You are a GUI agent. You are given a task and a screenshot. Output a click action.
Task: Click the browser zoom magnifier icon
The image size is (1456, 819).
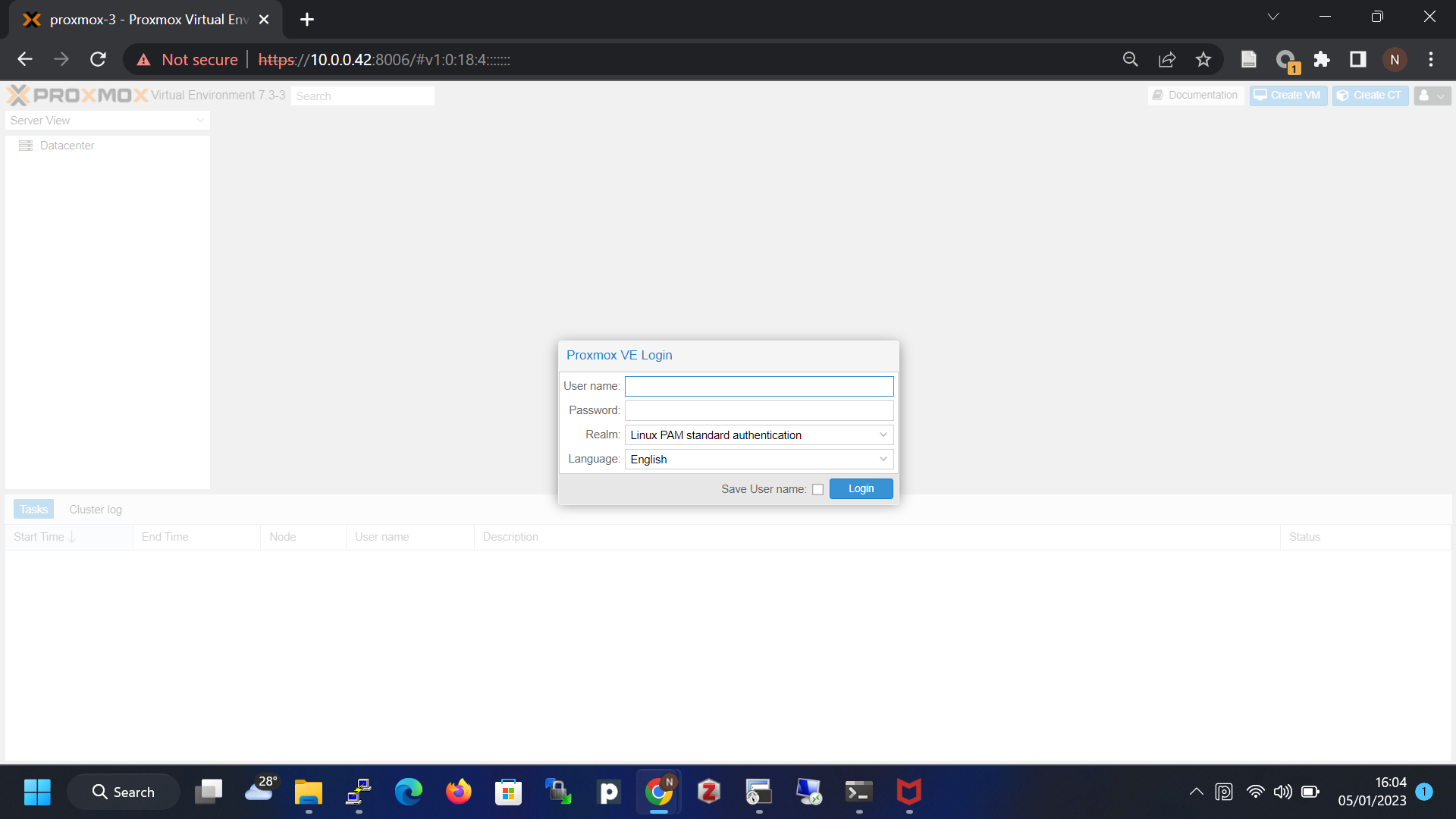(1130, 60)
